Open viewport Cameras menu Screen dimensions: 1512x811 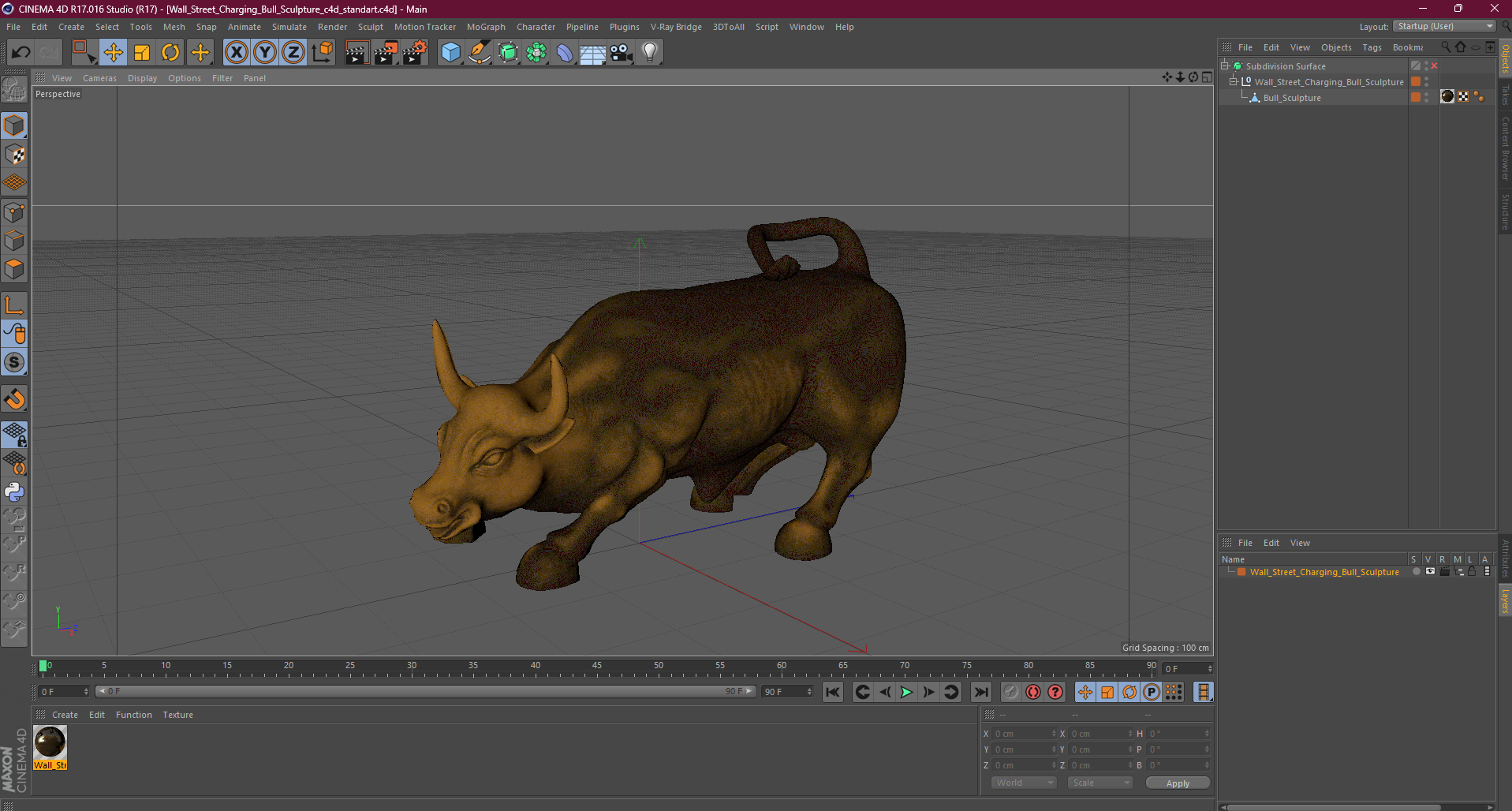[x=99, y=78]
